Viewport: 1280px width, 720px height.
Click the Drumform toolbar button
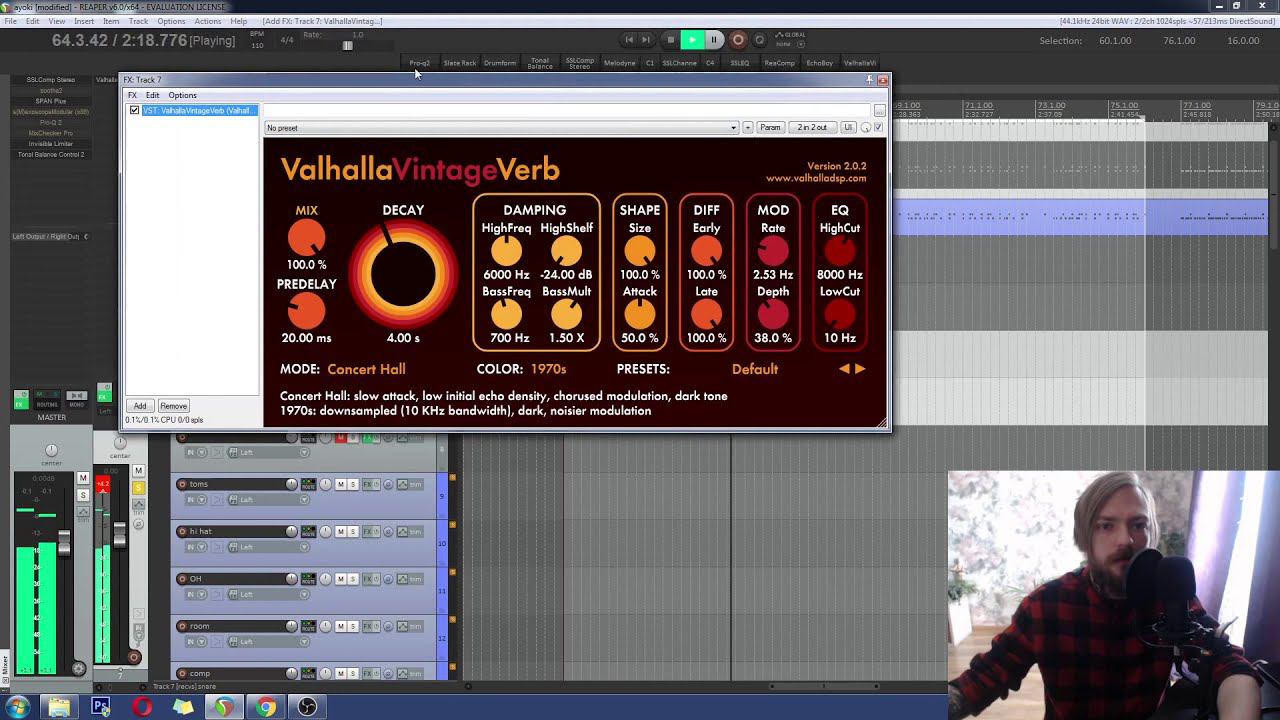pyautogui.click(x=500, y=63)
